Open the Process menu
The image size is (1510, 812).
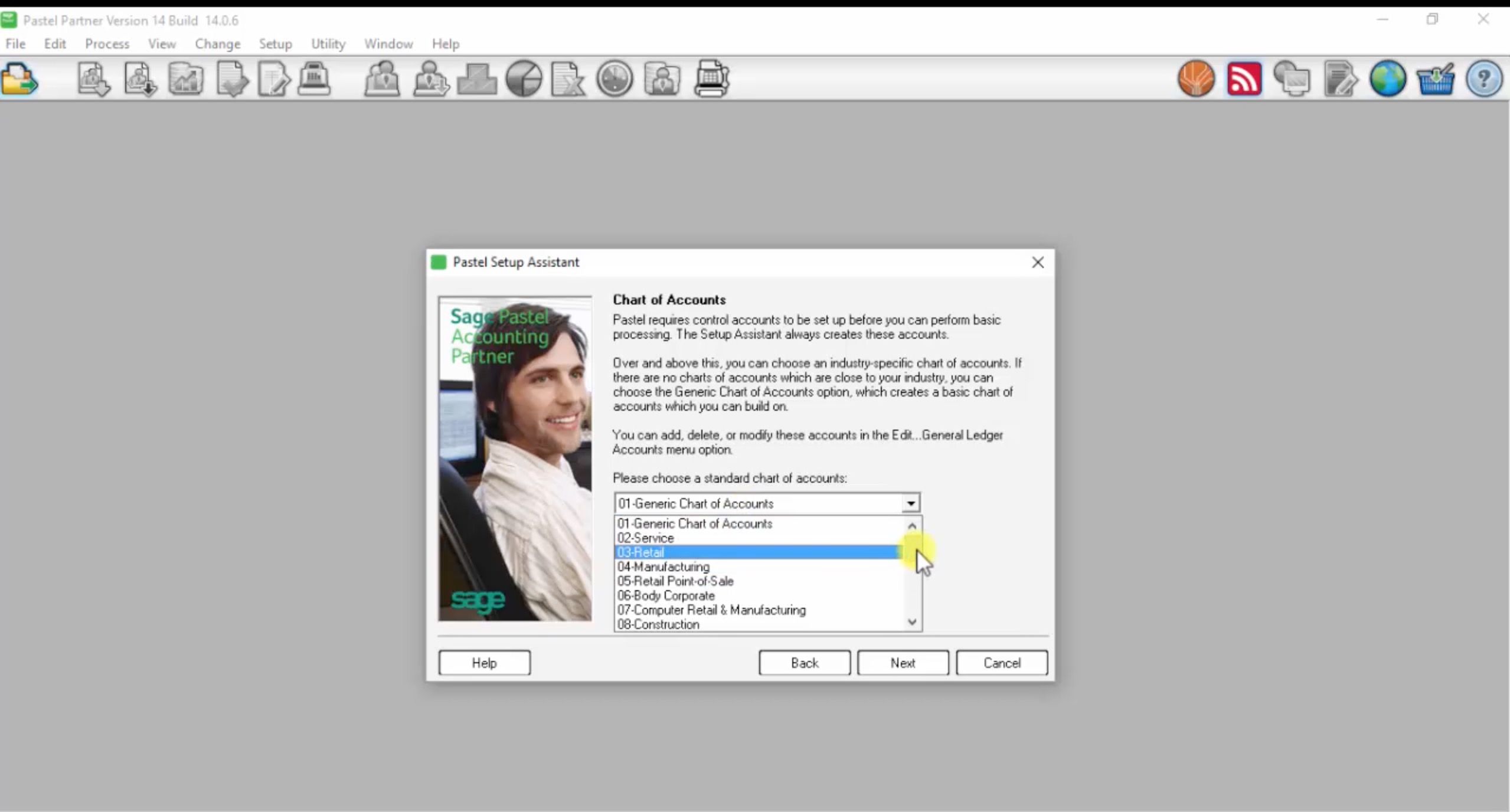pos(107,44)
